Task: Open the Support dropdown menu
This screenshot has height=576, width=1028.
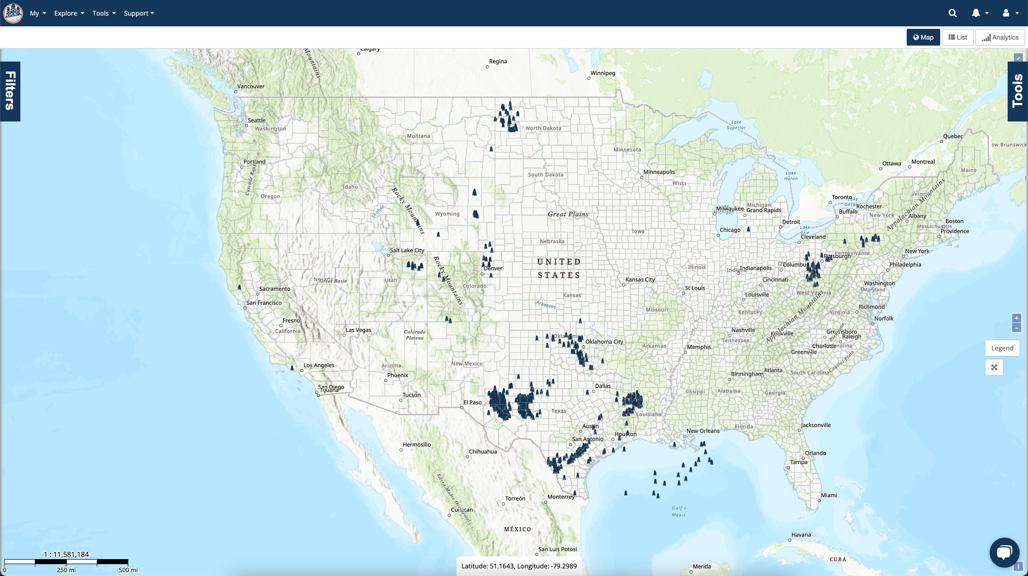Action: pos(136,13)
